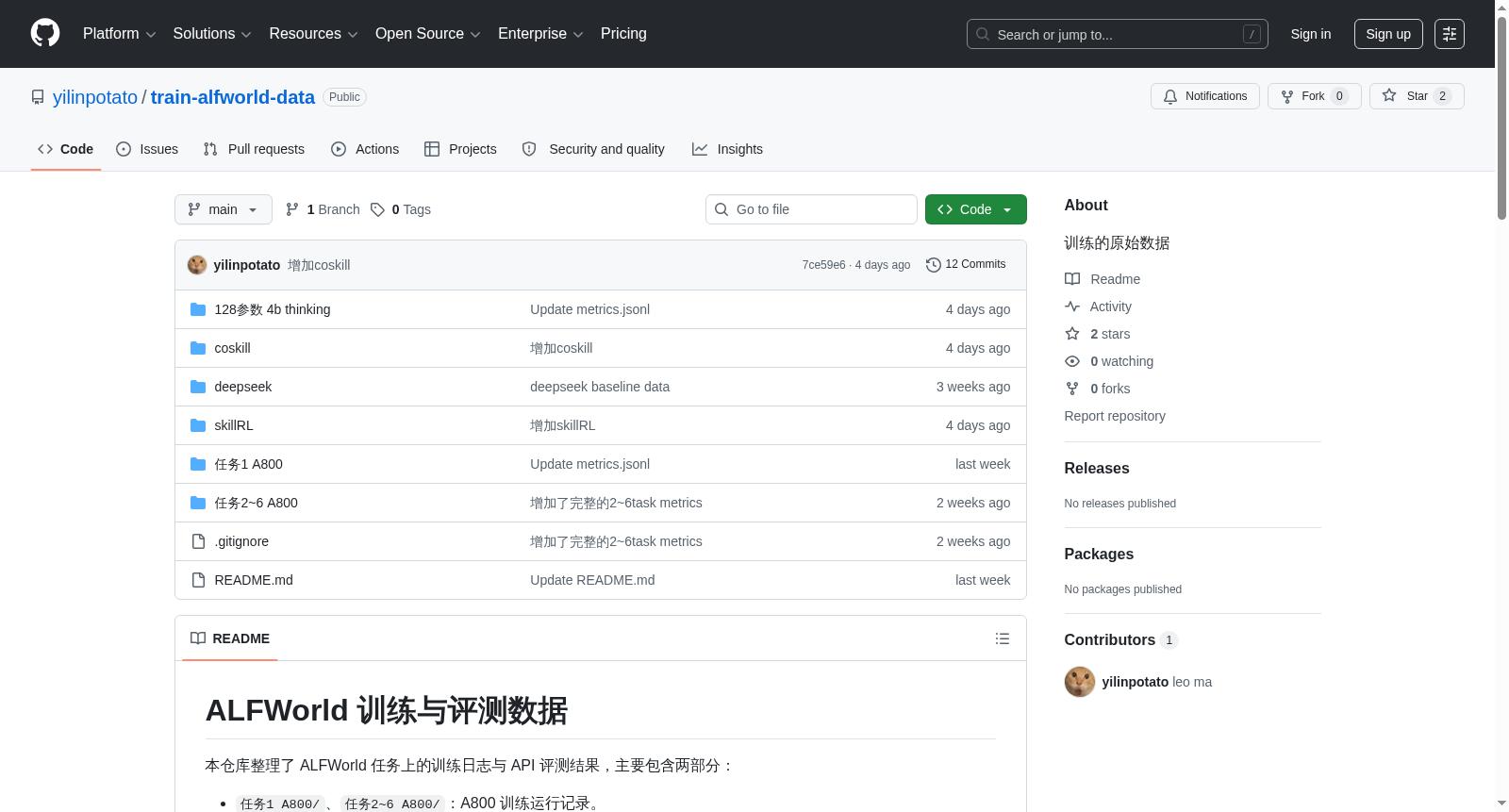The width and height of the screenshot is (1509, 812).
Task: Click the Sign in link
Action: (1311, 34)
